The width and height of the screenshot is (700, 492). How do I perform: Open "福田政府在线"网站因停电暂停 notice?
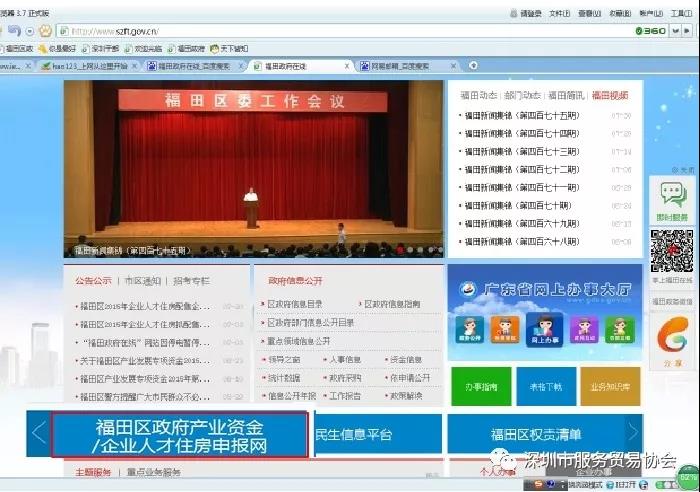point(146,343)
